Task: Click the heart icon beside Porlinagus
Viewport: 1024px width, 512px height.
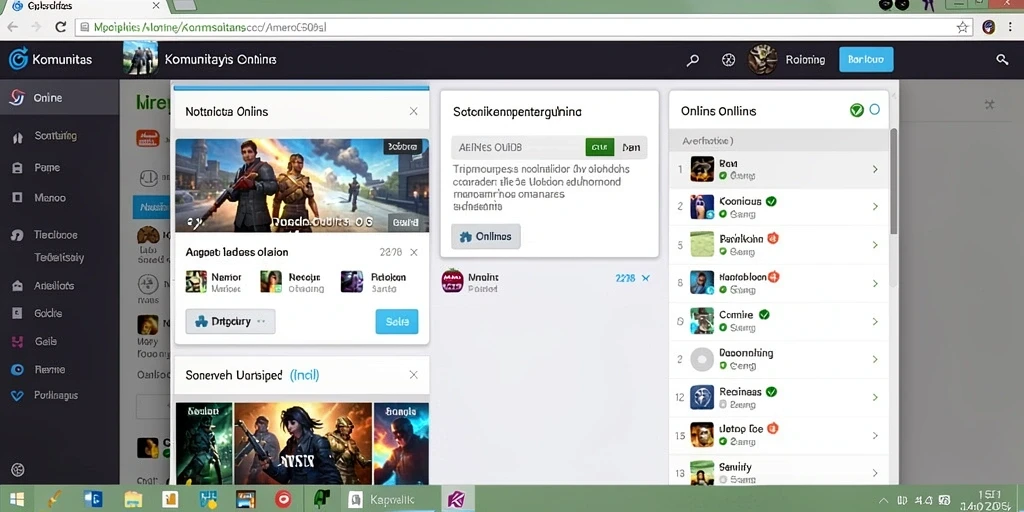Action: click(18, 395)
